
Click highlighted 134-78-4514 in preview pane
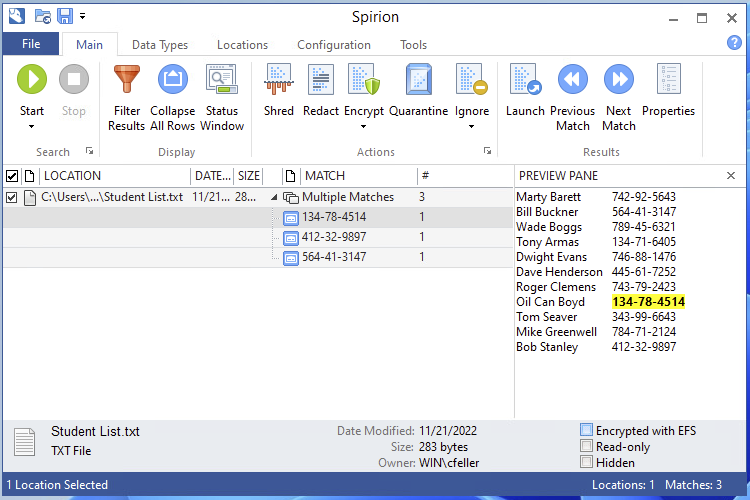[648, 302]
